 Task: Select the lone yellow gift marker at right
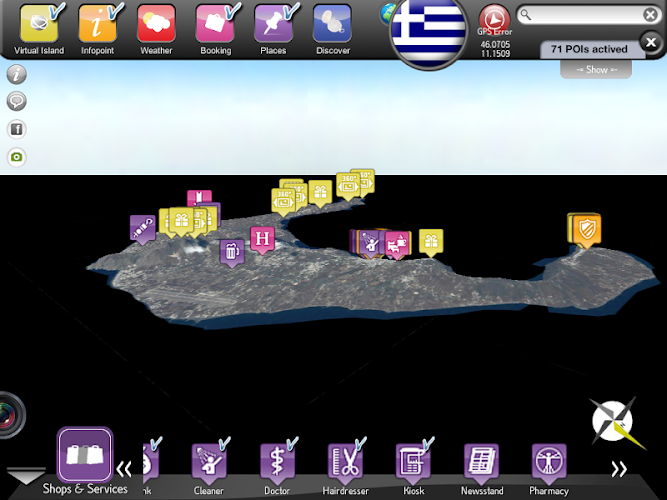click(431, 242)
